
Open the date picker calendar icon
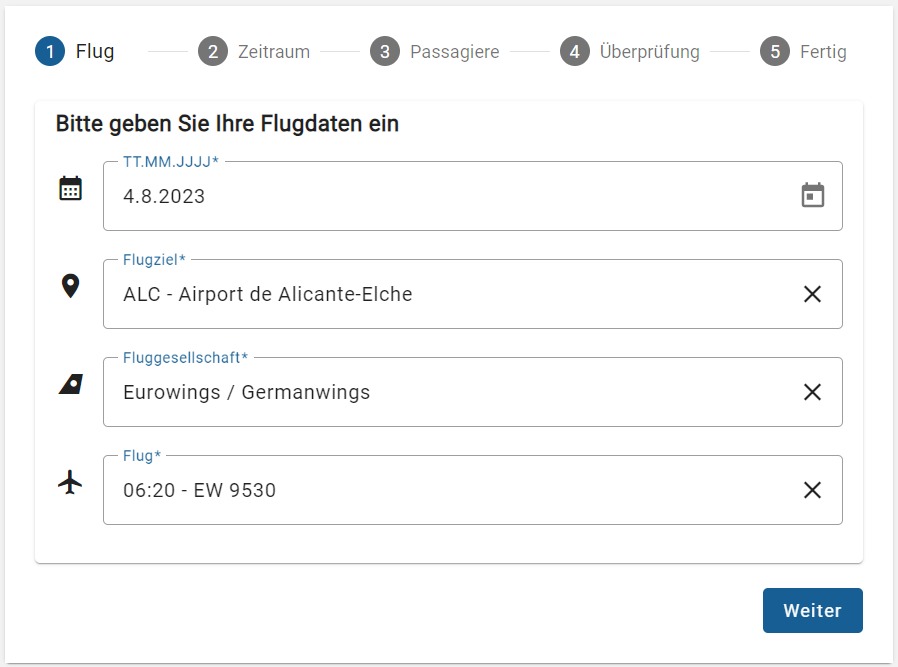pos(813,196)
